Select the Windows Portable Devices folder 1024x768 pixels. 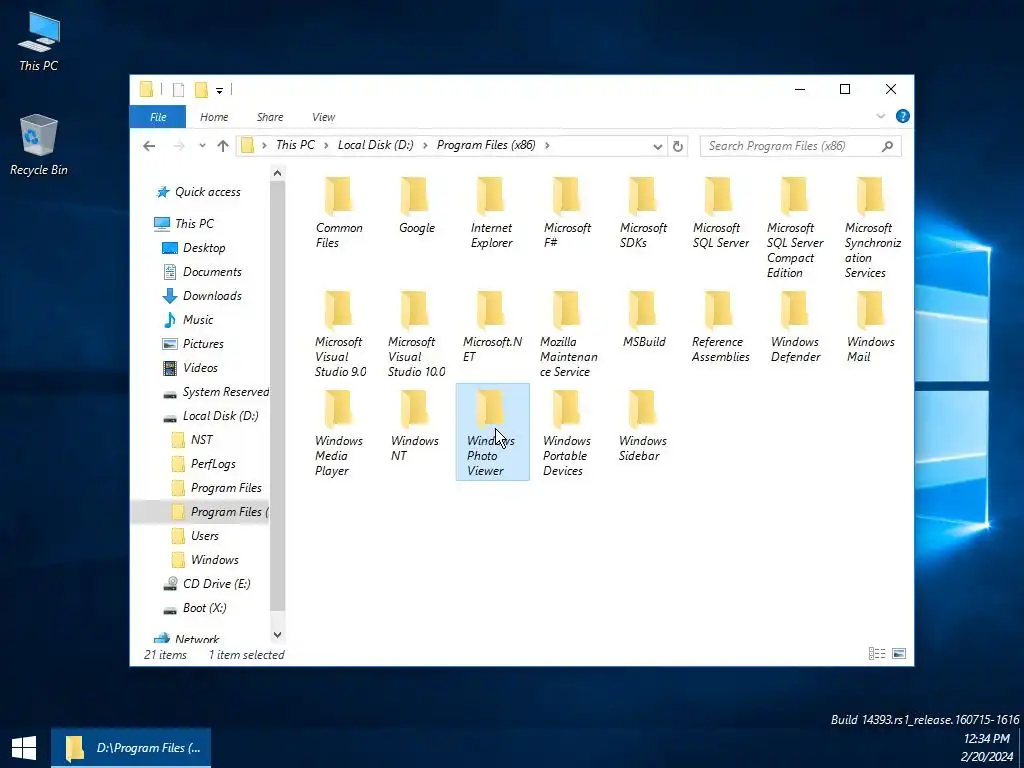pyautogui.click(x=566, y=432)
